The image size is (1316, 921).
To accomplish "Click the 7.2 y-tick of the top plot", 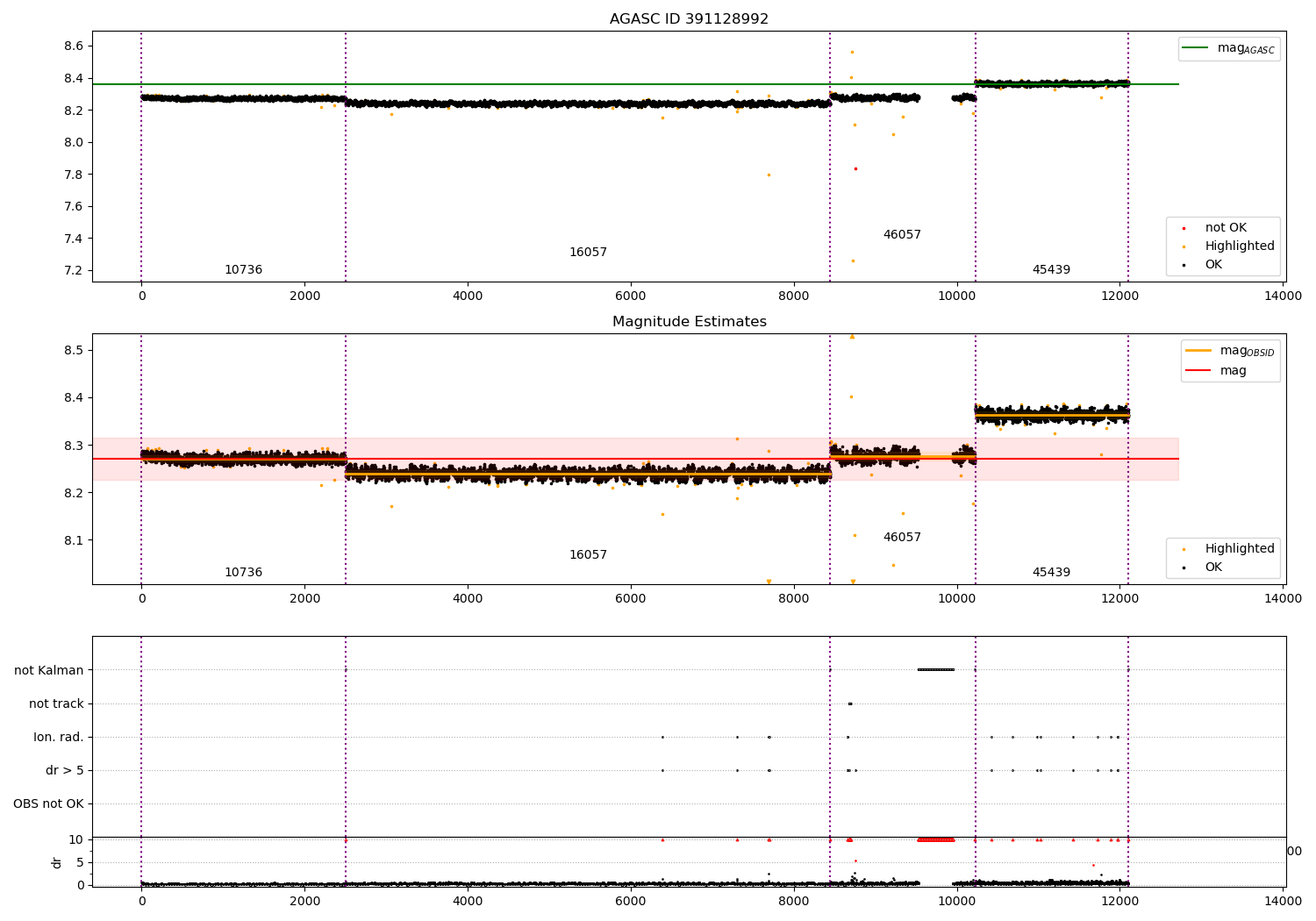I will [74, 270].
